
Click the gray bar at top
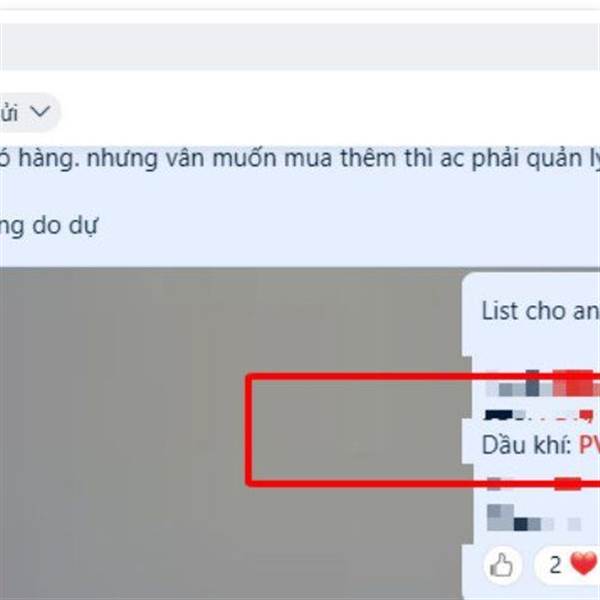pos(300,47)
